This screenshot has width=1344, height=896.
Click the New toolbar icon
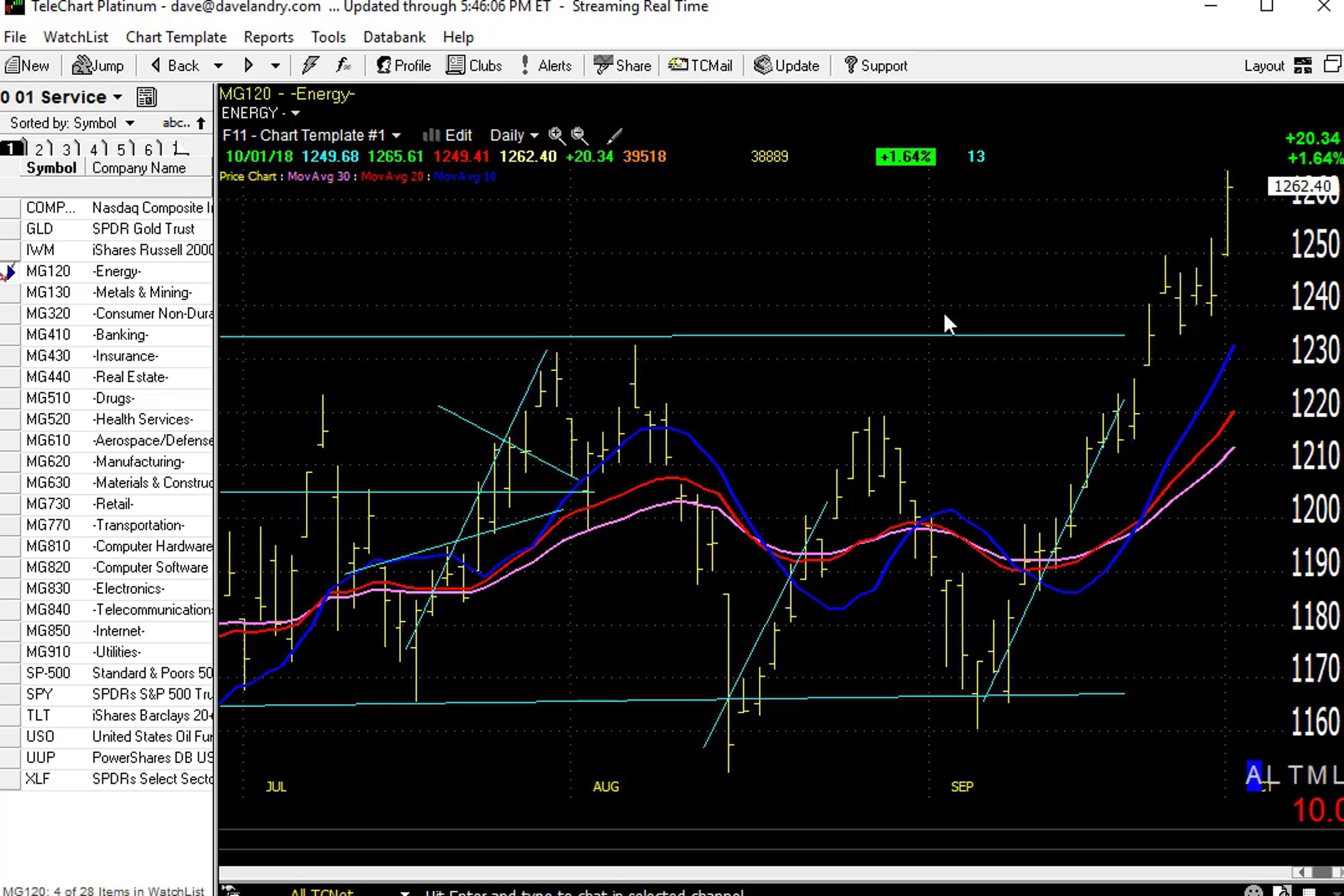point(27,66)
